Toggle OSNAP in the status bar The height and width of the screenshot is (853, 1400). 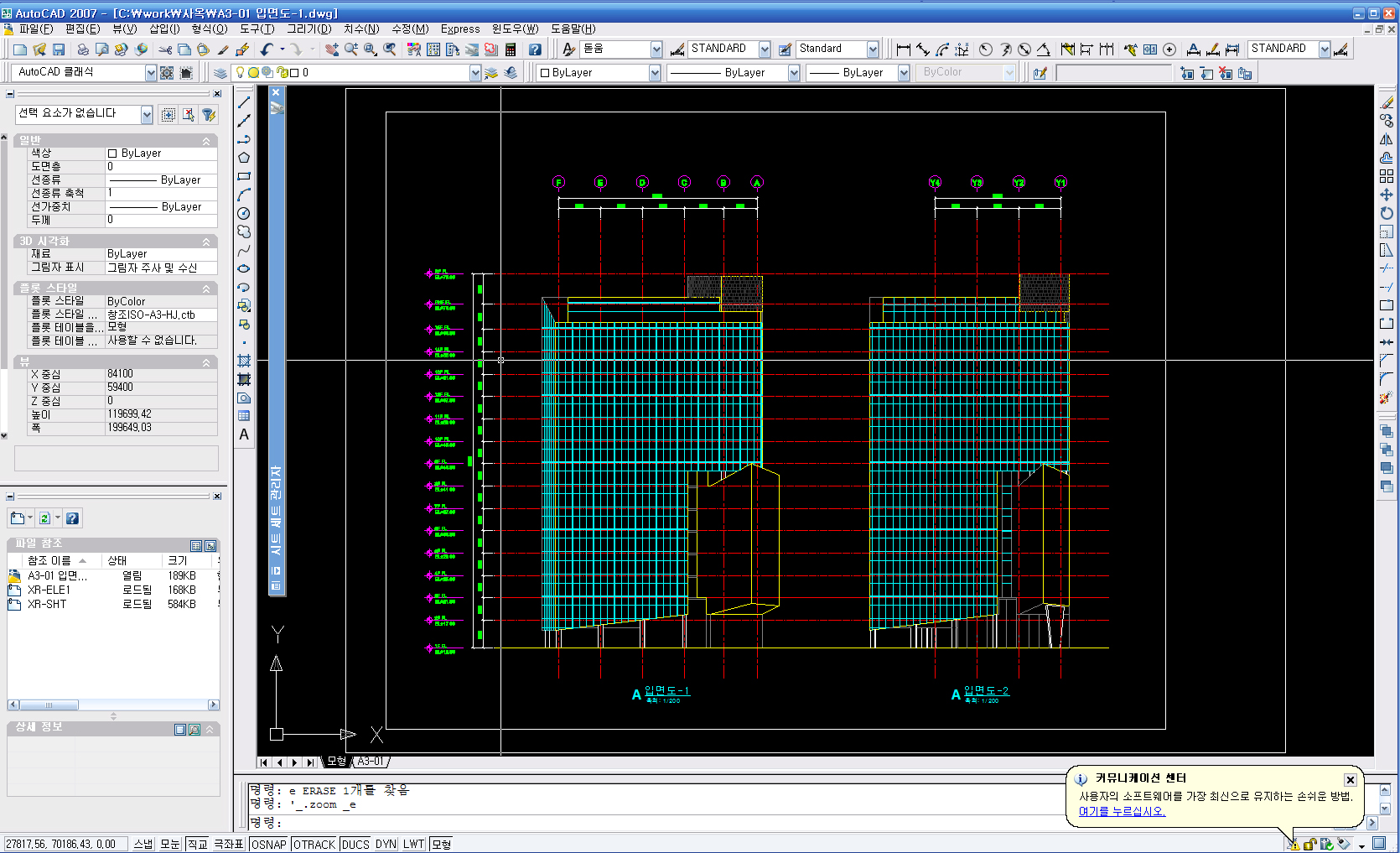point(269,844)
